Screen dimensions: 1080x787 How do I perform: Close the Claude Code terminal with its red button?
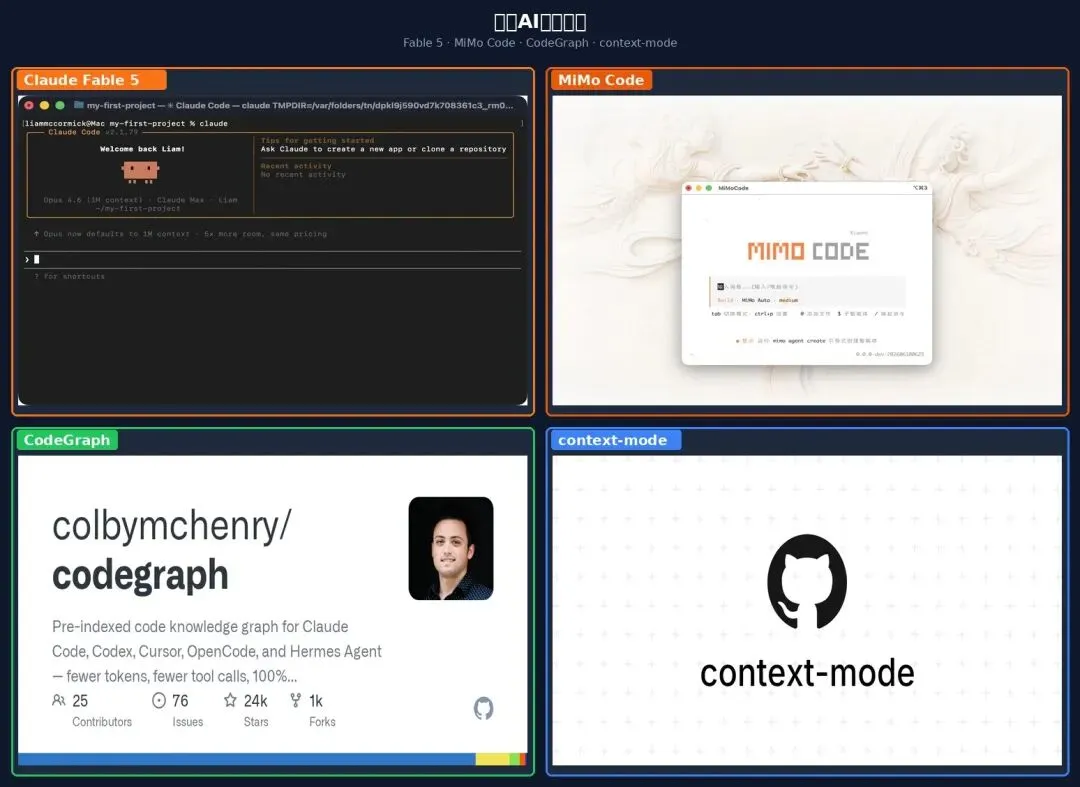click(x=29, y=105)
